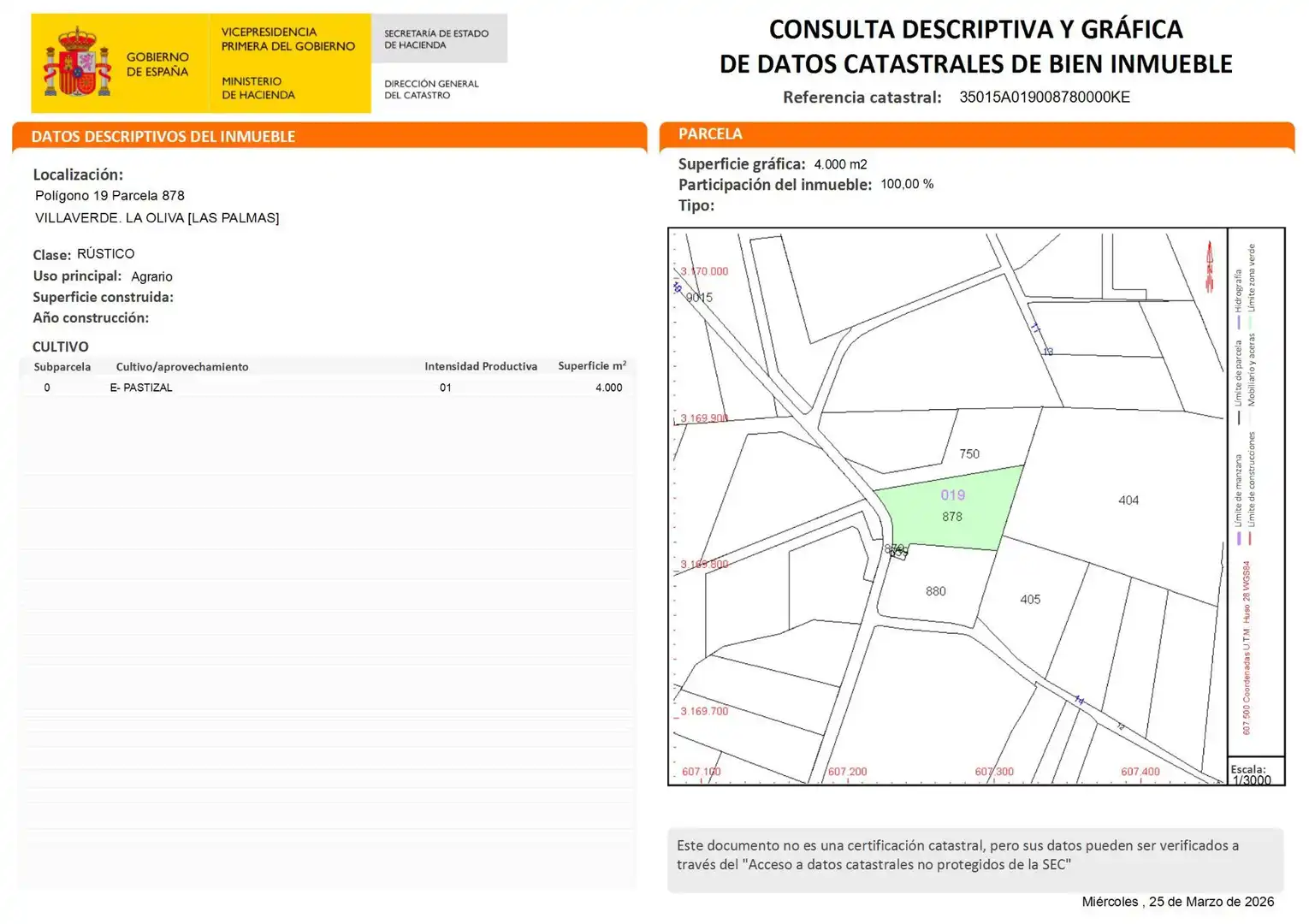The image size is (1309, 924).
Task: Click the PARCELA section header
Action: (x=710, y=133)
